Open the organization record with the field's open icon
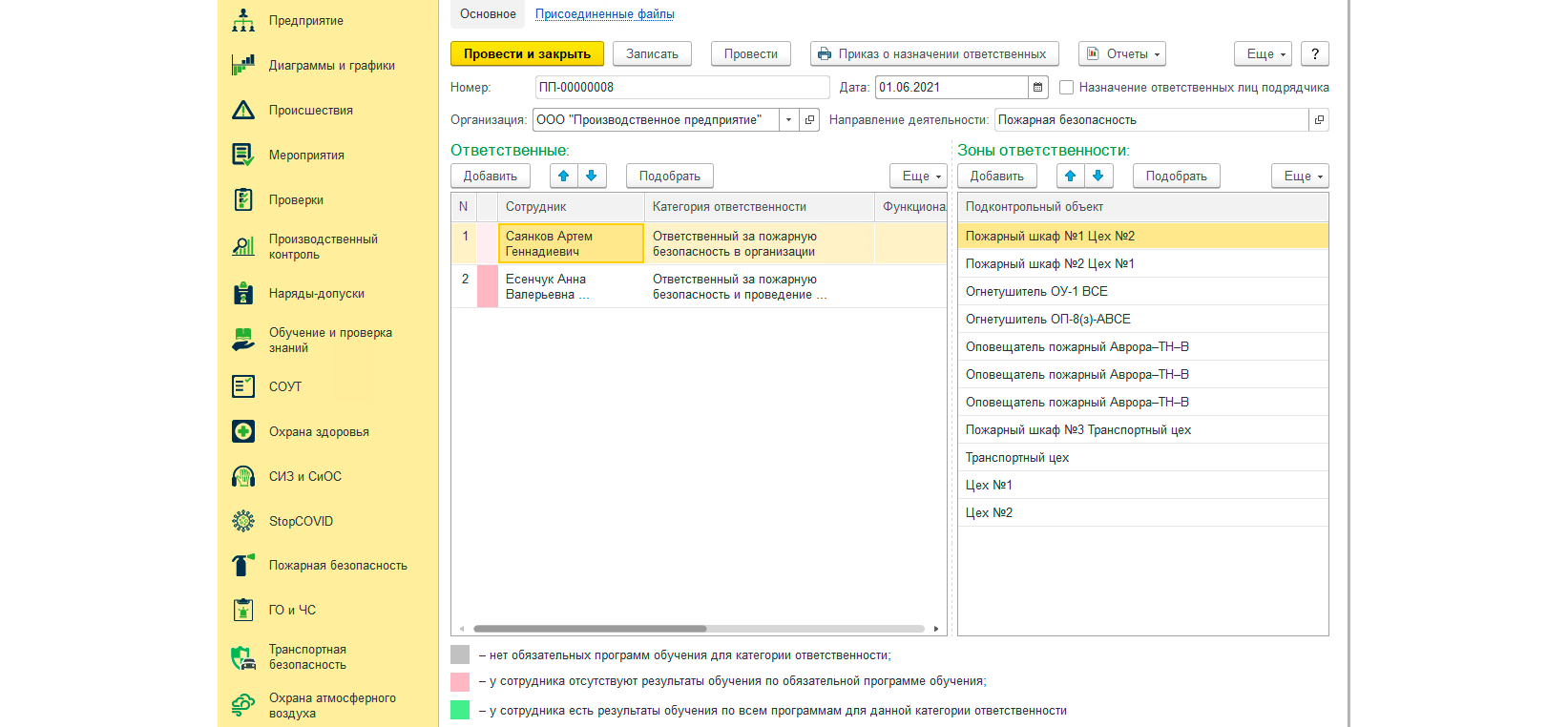Image resolution: width=1568 pixels, height=727 pixels. point(809,120)
